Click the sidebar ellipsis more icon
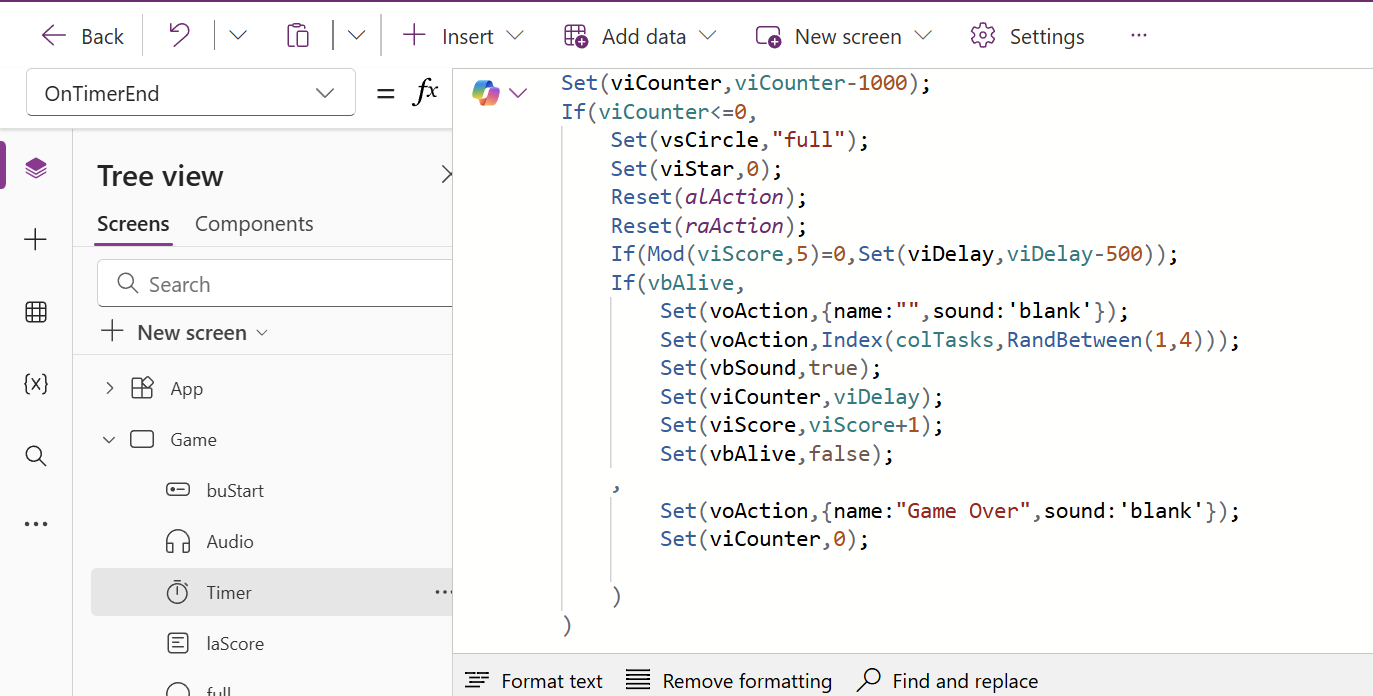 click(x=36, y=524)
